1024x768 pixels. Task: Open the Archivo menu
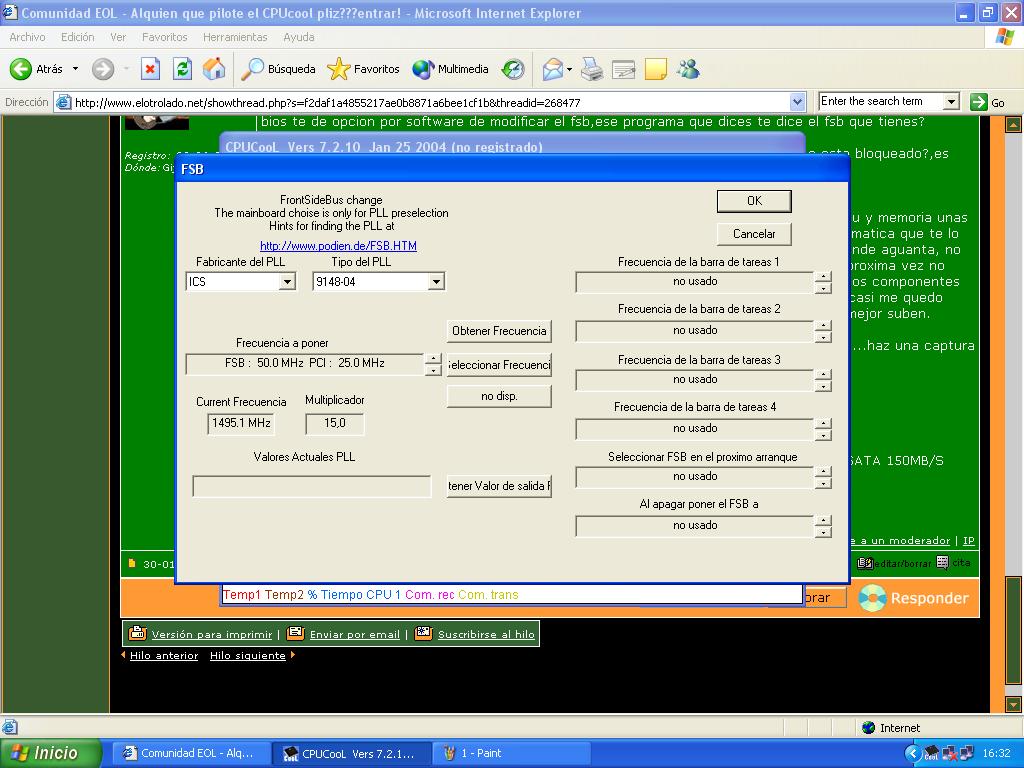[x=27, y=37]
